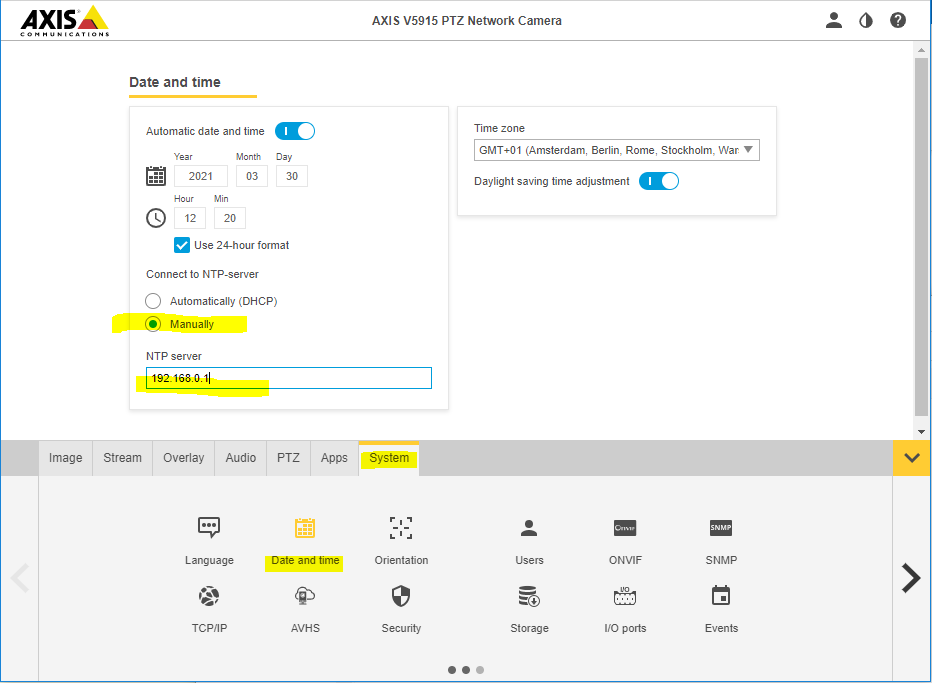Switch to the Stream tab
This screenshot has height=683, width=932.
coord(122,458)
